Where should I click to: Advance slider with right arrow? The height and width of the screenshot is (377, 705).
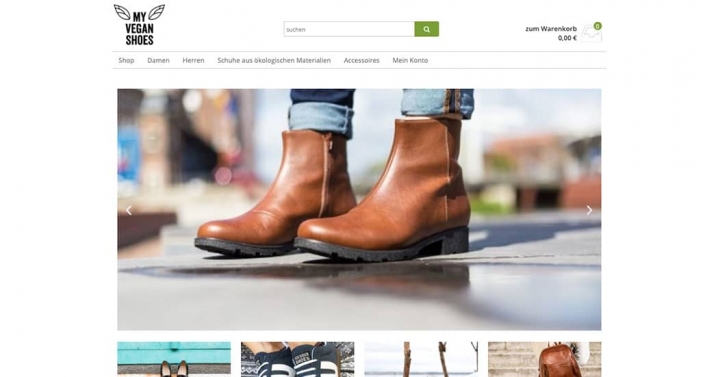[589, 210]
